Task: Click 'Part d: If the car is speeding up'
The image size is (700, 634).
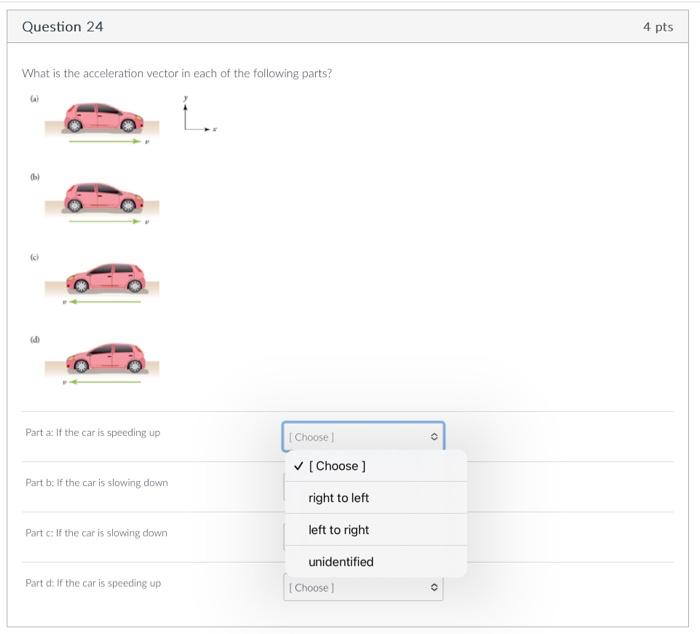Action: click(93, 583)
